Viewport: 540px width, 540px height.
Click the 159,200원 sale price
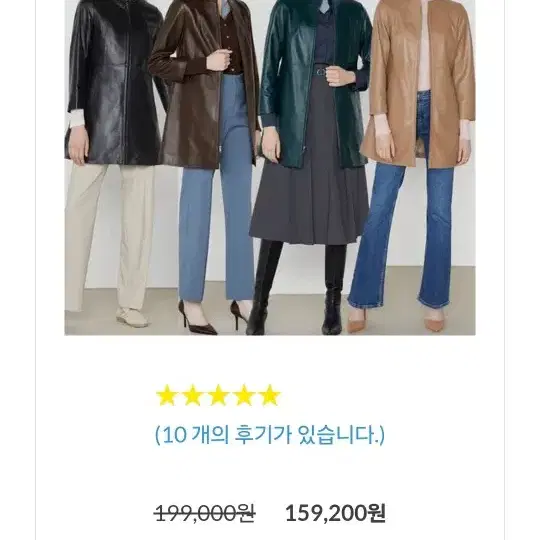pyautogui.click(x=335, y=513)
